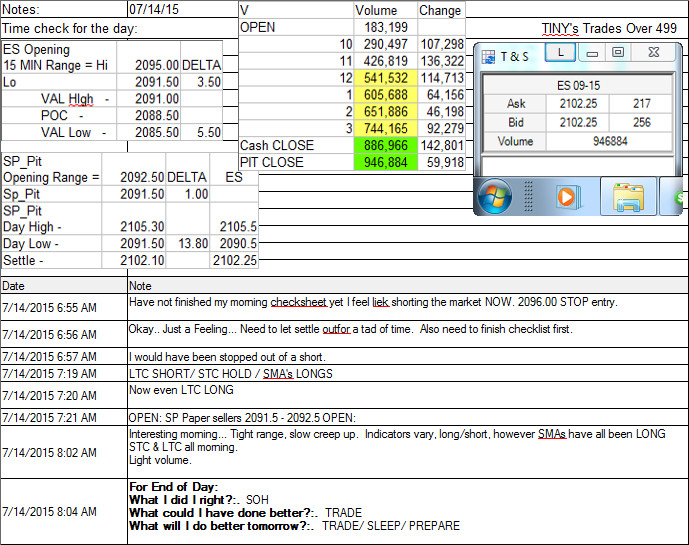Select VAL Low value 2085.50
The height and width of the screenshot is (545, 689).
(x=149, y=132)
